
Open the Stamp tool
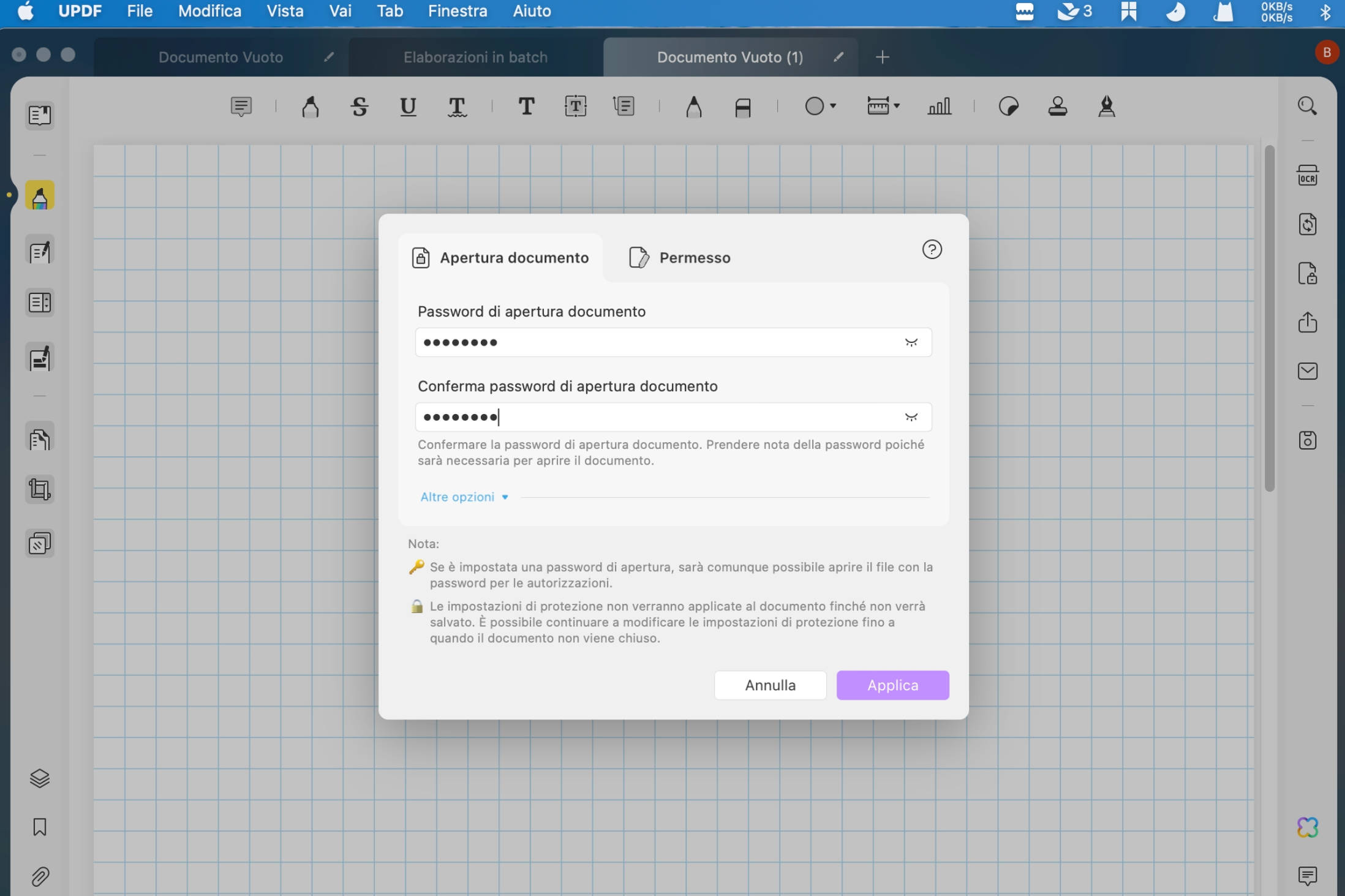point(1058,107)
